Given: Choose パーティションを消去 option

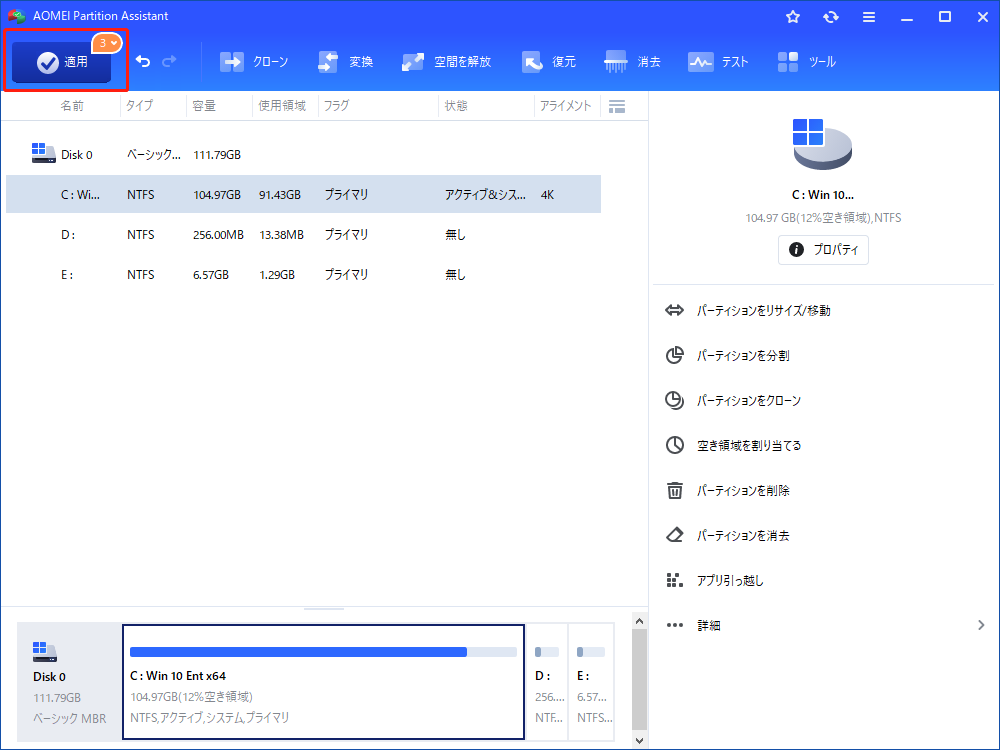Looking at the screenshot, I should pos(743,536).
